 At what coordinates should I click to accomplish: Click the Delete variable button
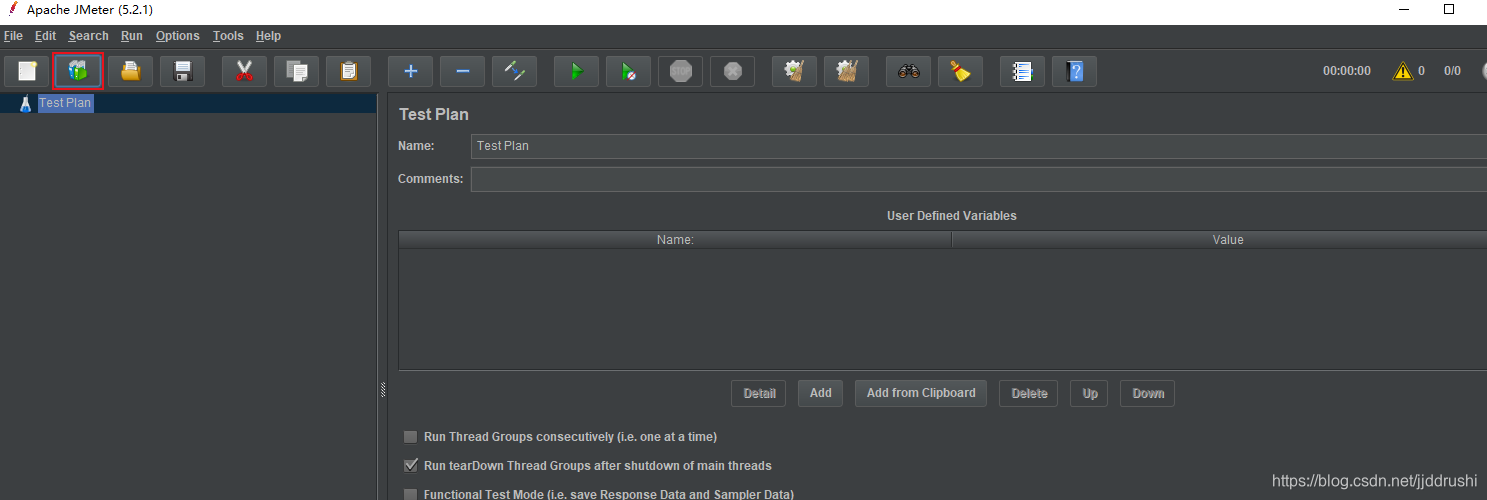point(1029,393)
